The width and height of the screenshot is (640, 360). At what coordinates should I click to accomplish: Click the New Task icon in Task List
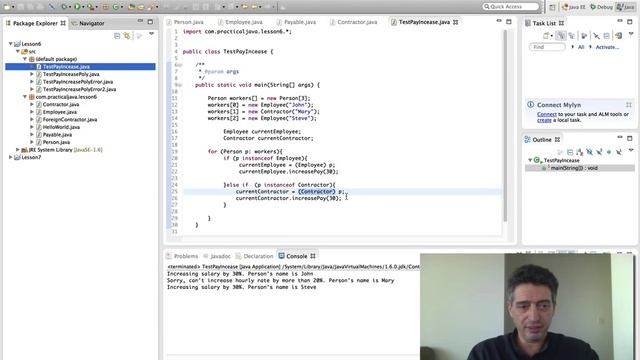(546, 36)
